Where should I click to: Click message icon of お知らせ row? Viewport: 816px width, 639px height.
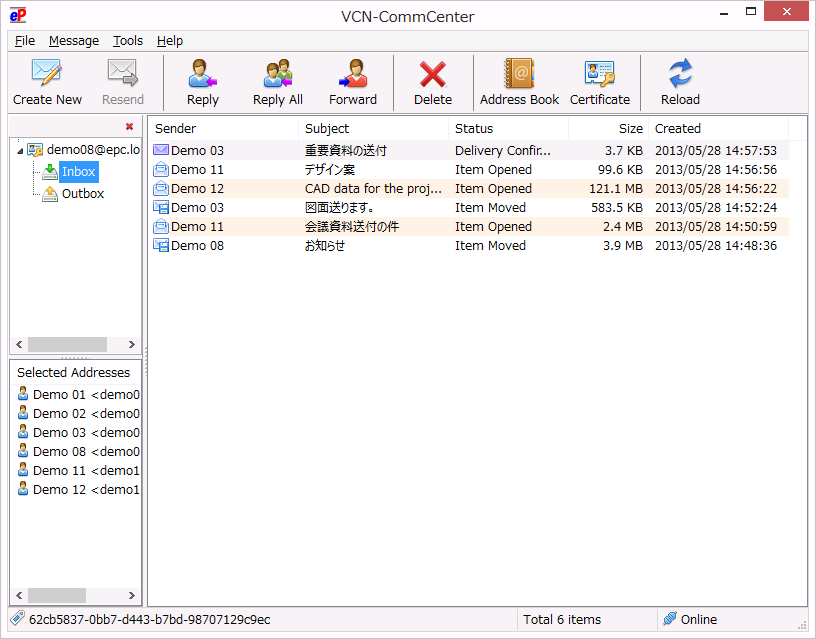161,245
